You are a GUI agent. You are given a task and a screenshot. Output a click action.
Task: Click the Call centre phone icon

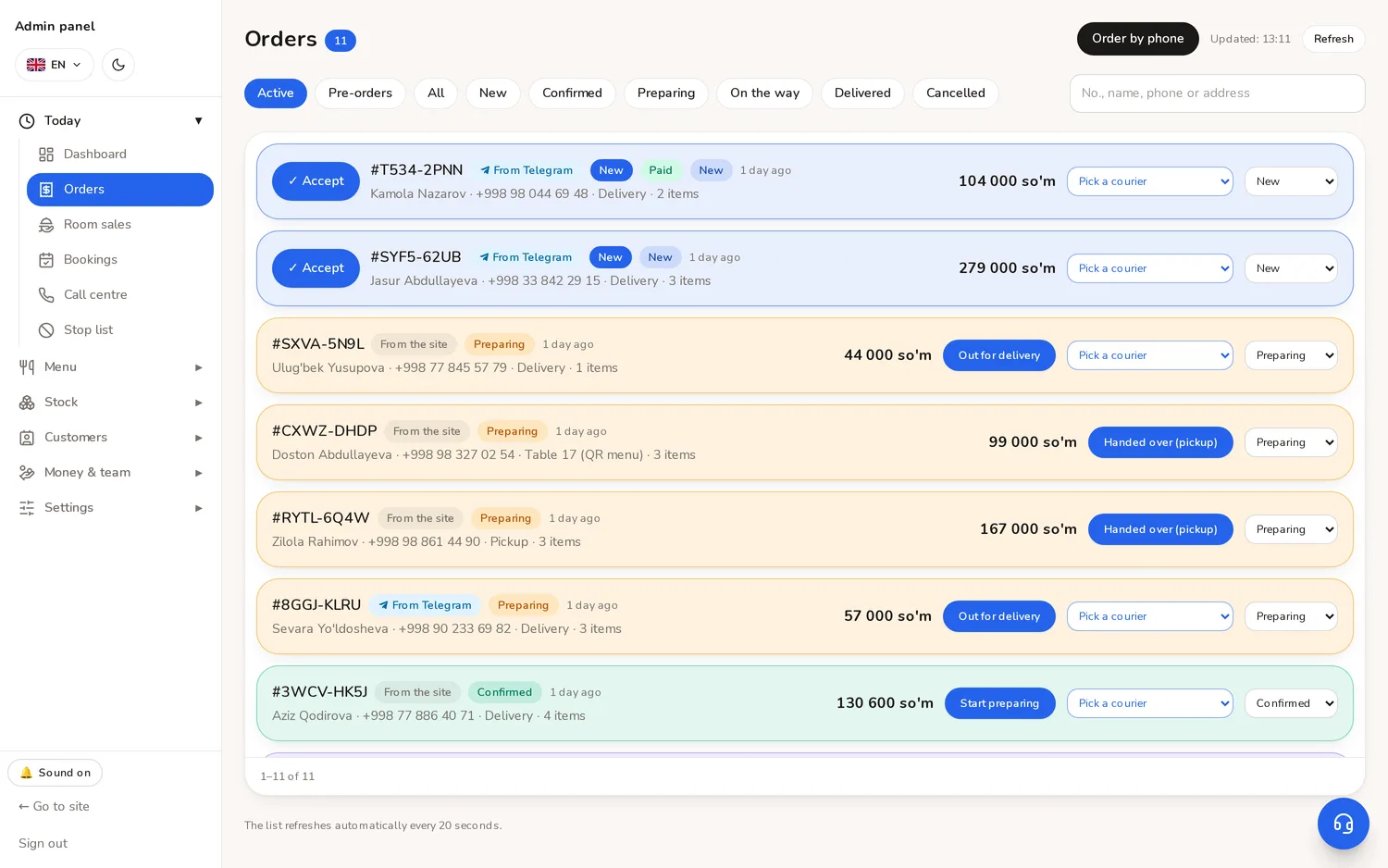(46, 295)
